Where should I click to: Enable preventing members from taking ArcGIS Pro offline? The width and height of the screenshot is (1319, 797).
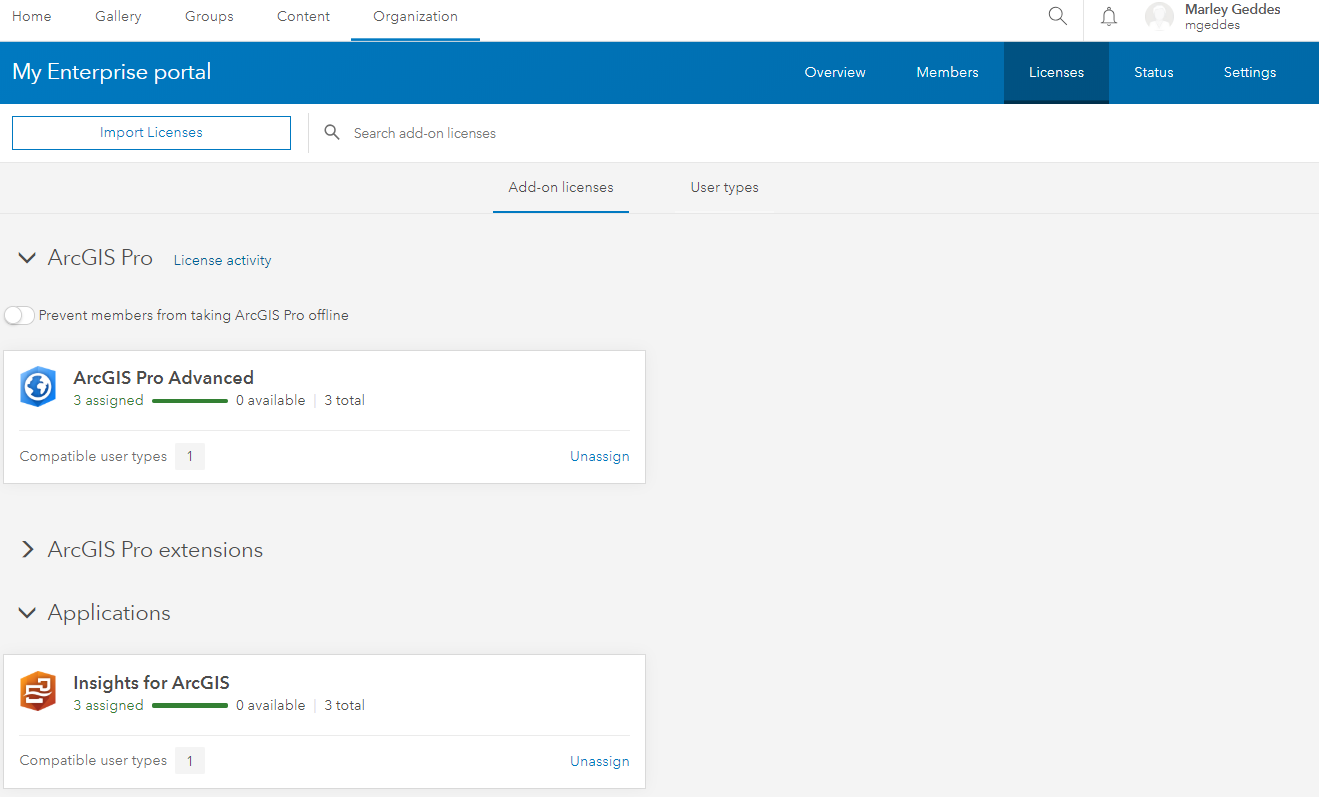(19, 314)
